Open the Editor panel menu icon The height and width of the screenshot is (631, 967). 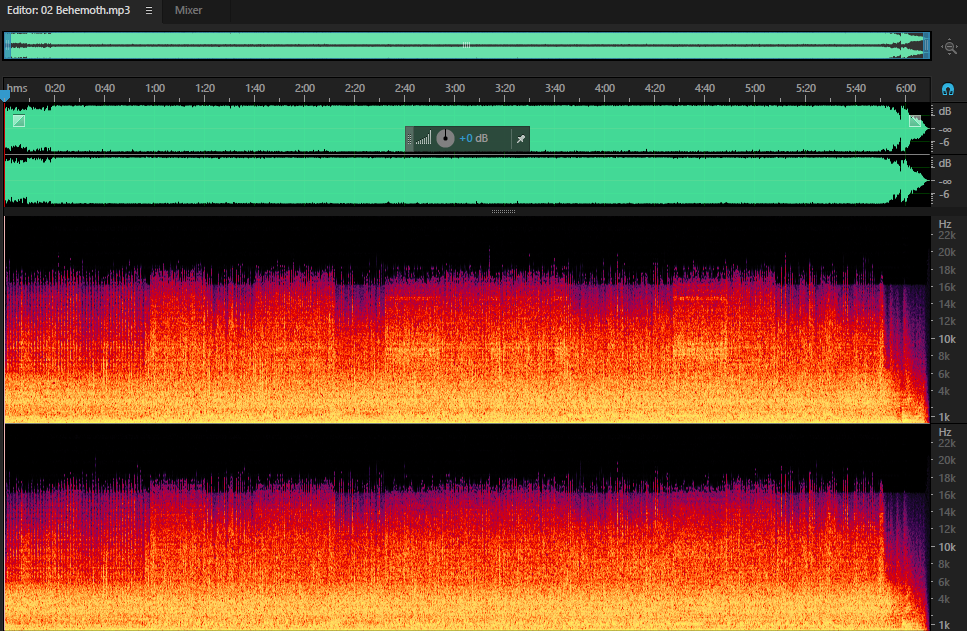click(149, 10)
